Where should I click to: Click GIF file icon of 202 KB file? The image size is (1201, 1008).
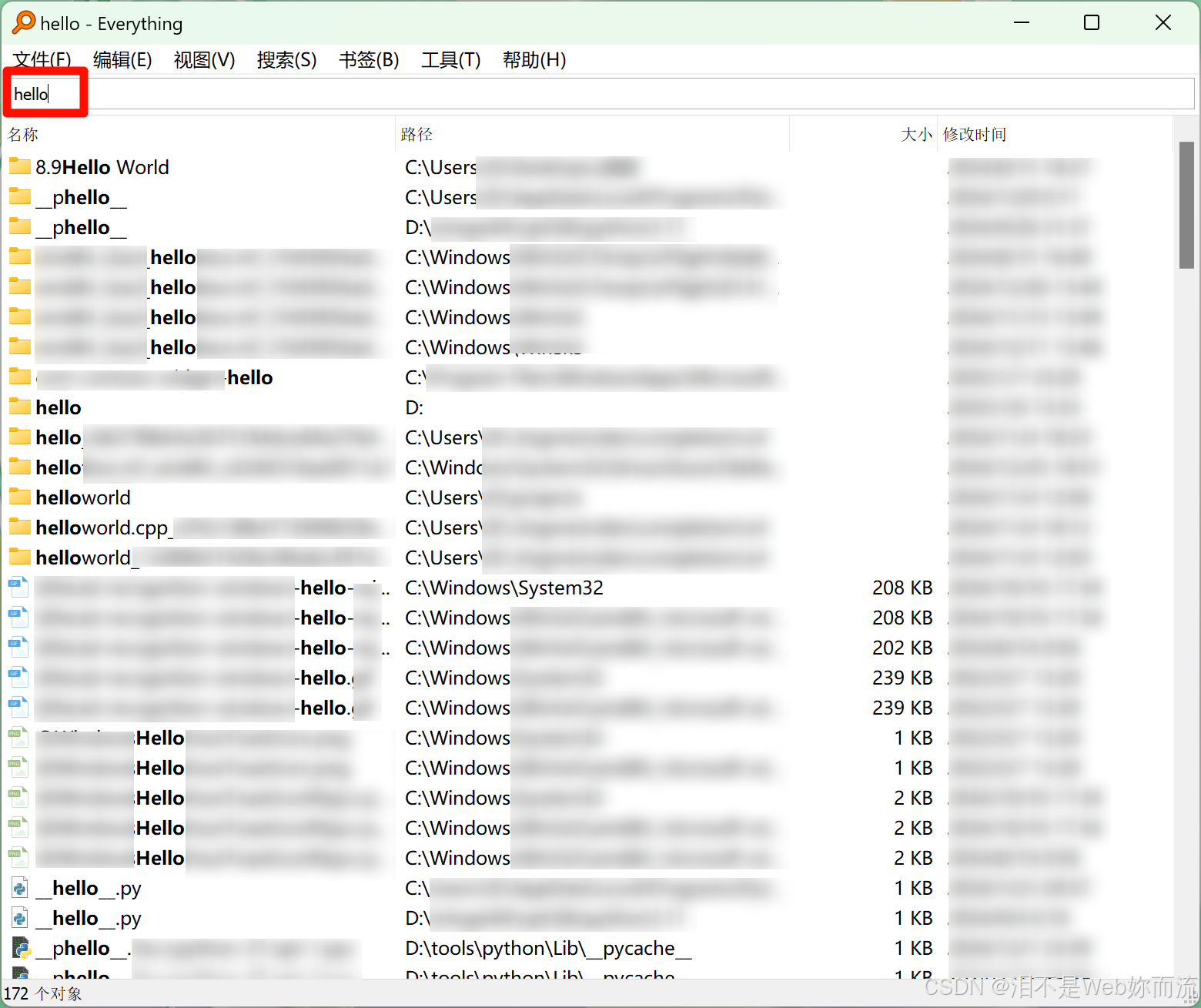pyautogui.click(x=18, y=648)
